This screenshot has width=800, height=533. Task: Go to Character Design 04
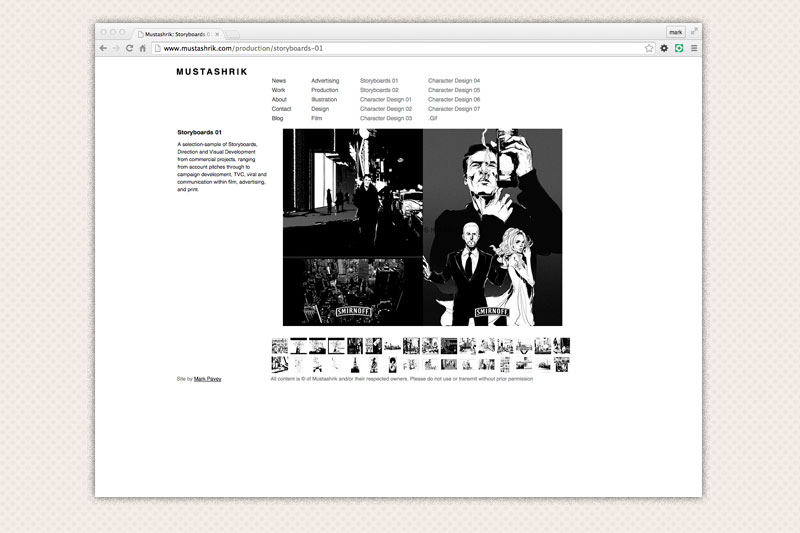454,80
